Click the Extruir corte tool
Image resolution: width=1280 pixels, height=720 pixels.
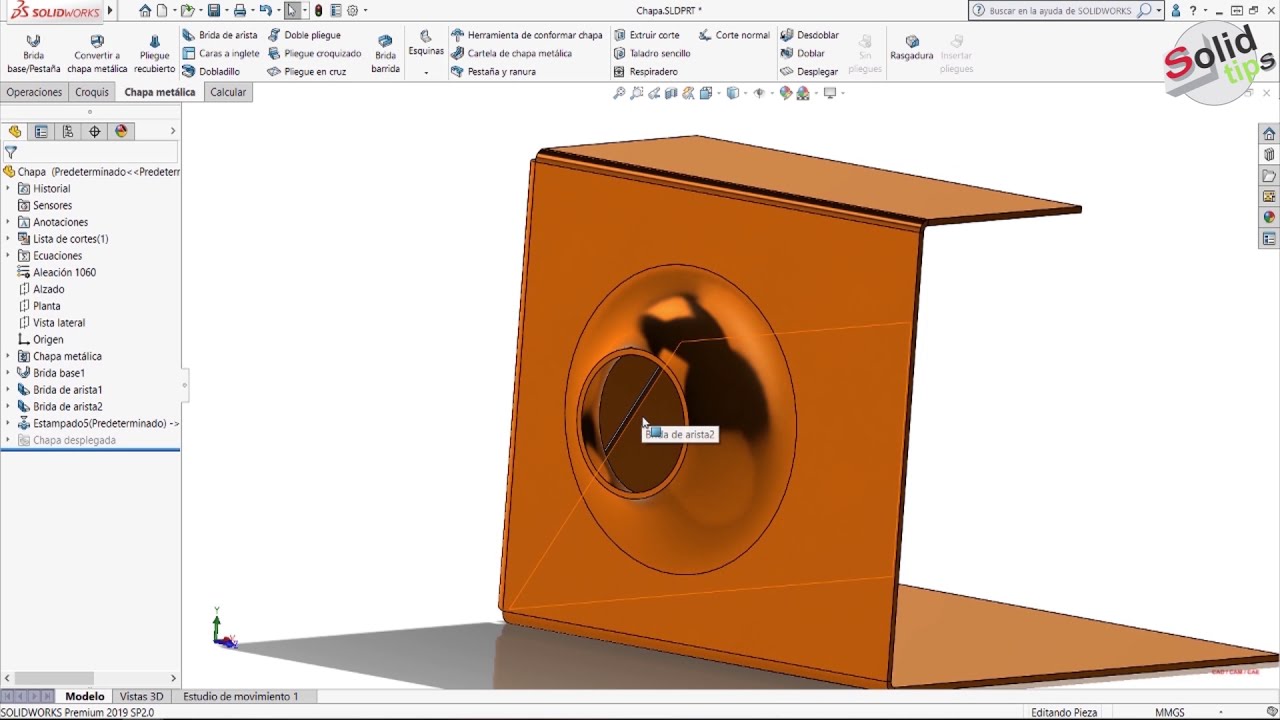pos(646,35)
